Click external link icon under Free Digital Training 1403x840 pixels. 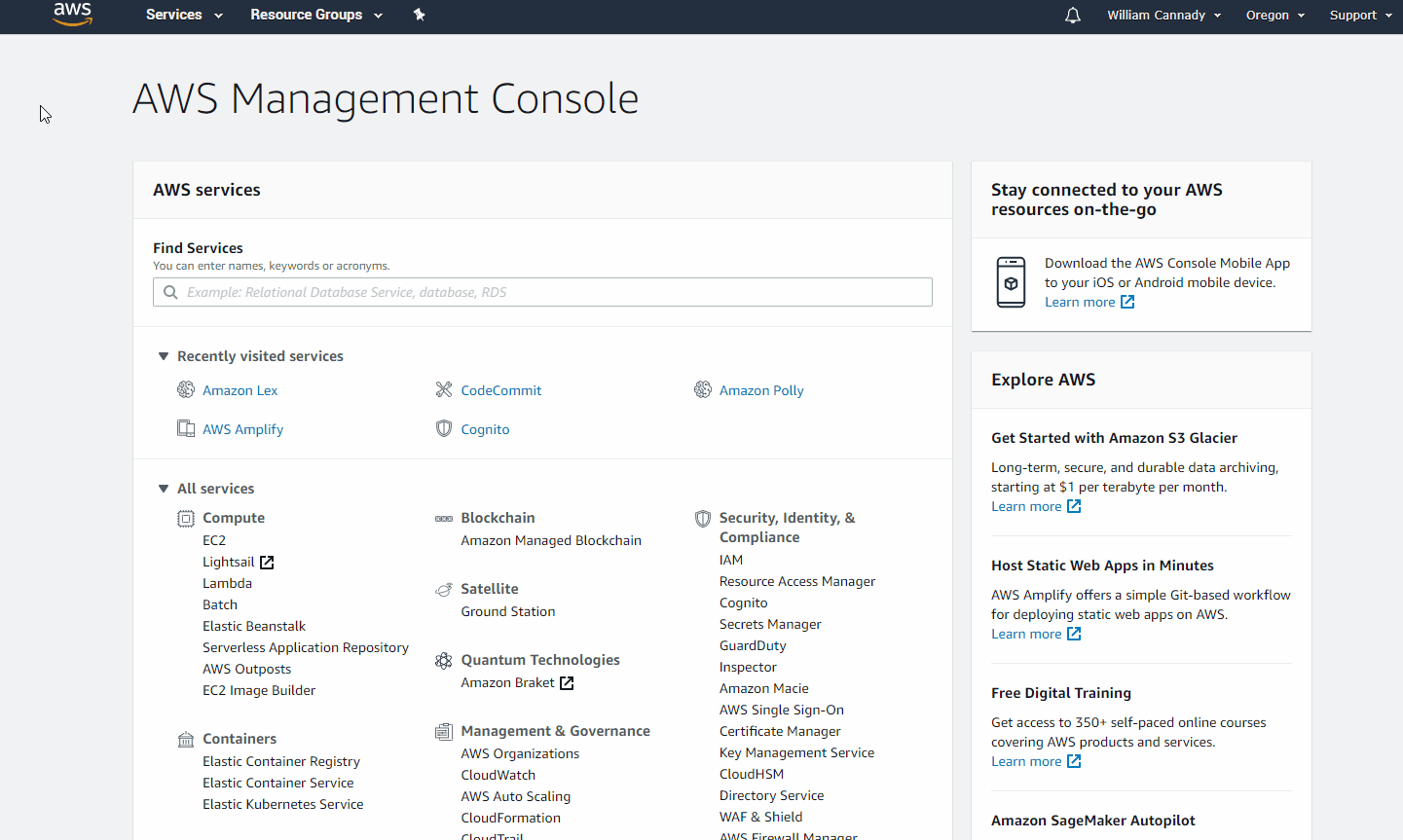pos(1074,762)
